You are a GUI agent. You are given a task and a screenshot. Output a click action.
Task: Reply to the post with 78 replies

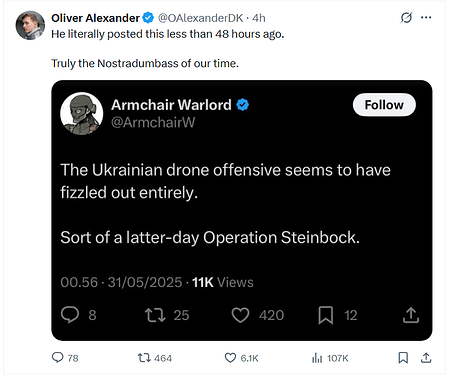pos(58,358)
